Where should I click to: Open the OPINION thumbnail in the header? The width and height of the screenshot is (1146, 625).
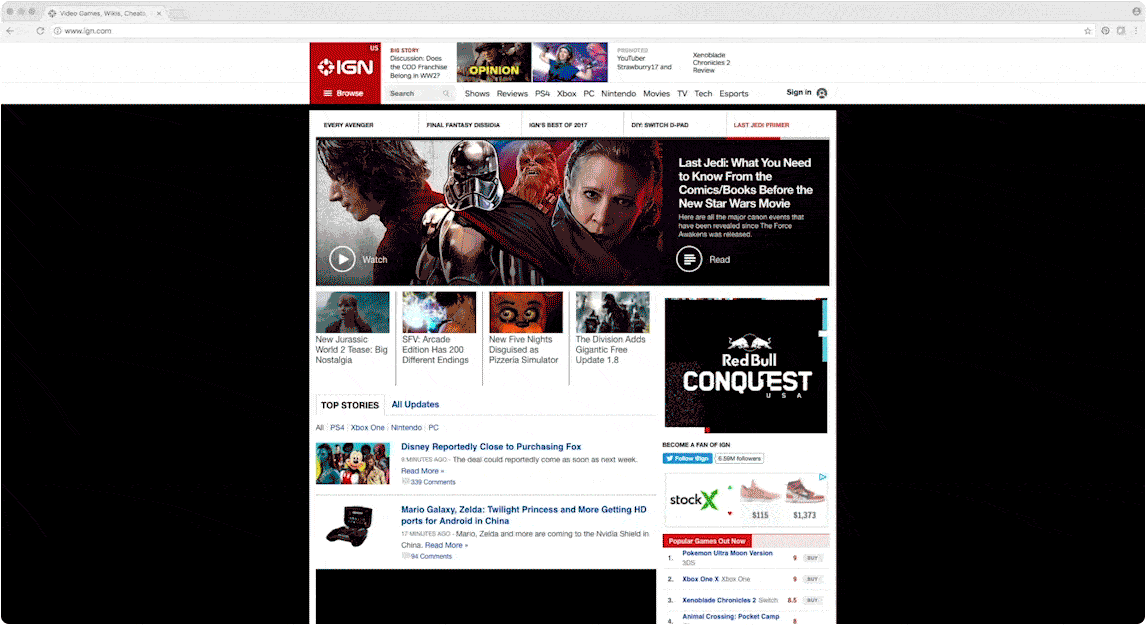point(494,62)
